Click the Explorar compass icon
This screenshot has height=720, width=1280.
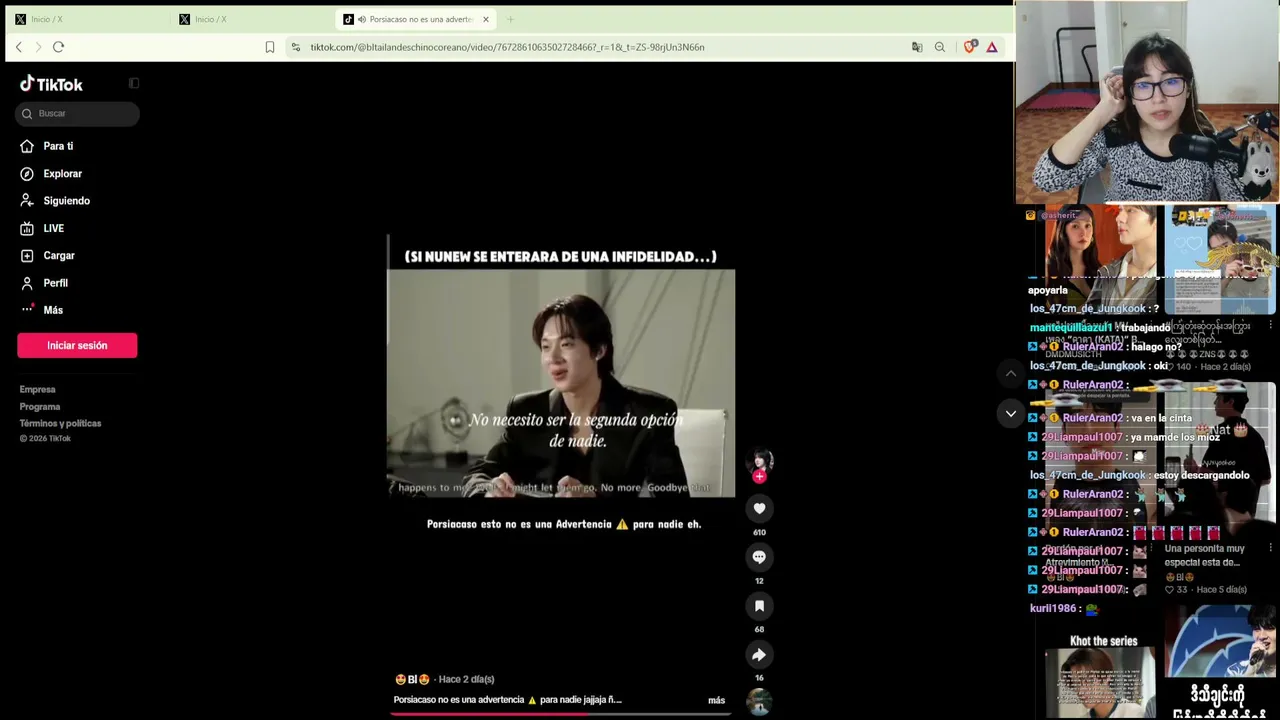[x=27, y=174]
